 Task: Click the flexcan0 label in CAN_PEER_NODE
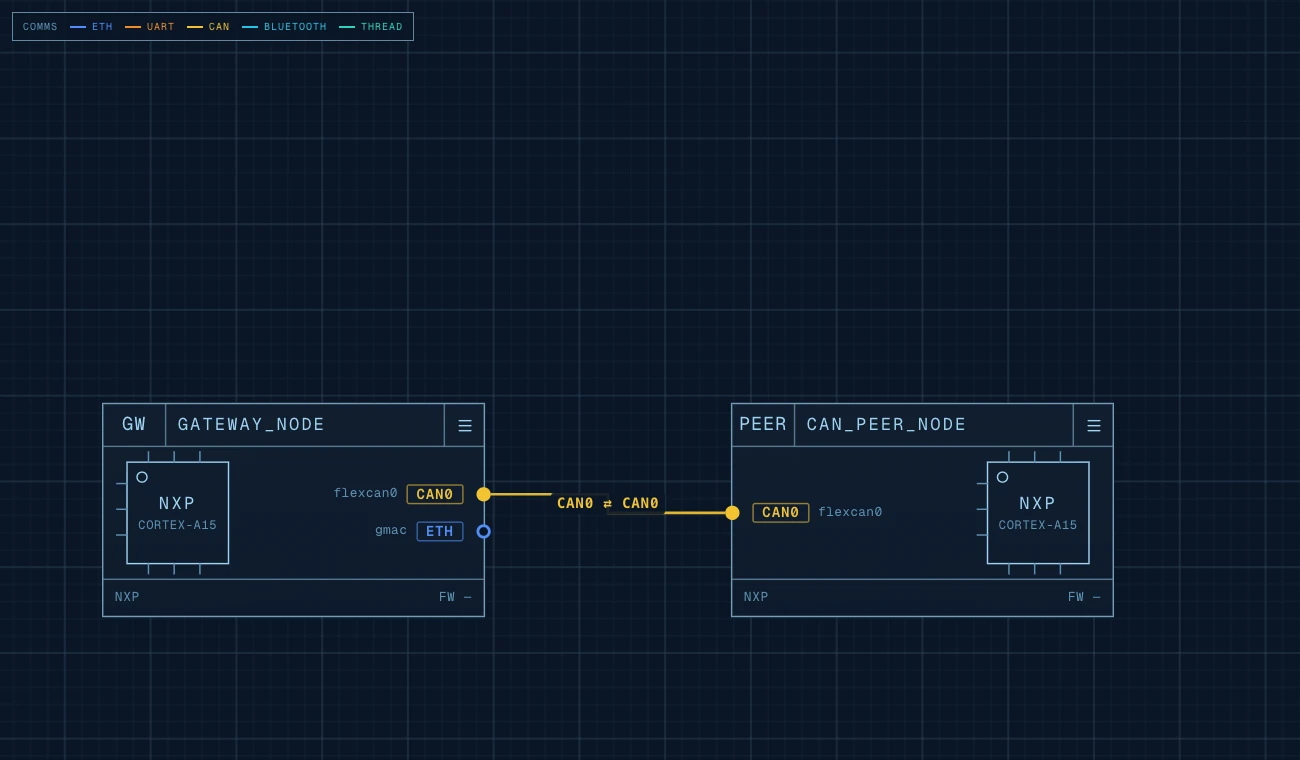(850, 513)
